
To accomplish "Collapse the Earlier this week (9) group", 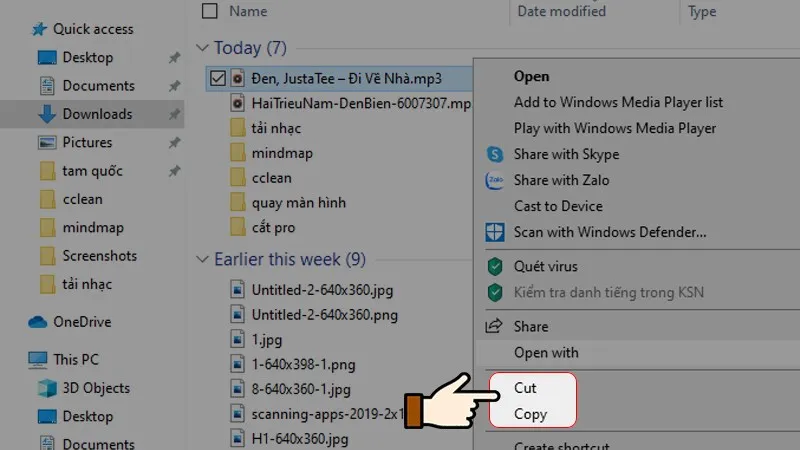I will point(203,259).
